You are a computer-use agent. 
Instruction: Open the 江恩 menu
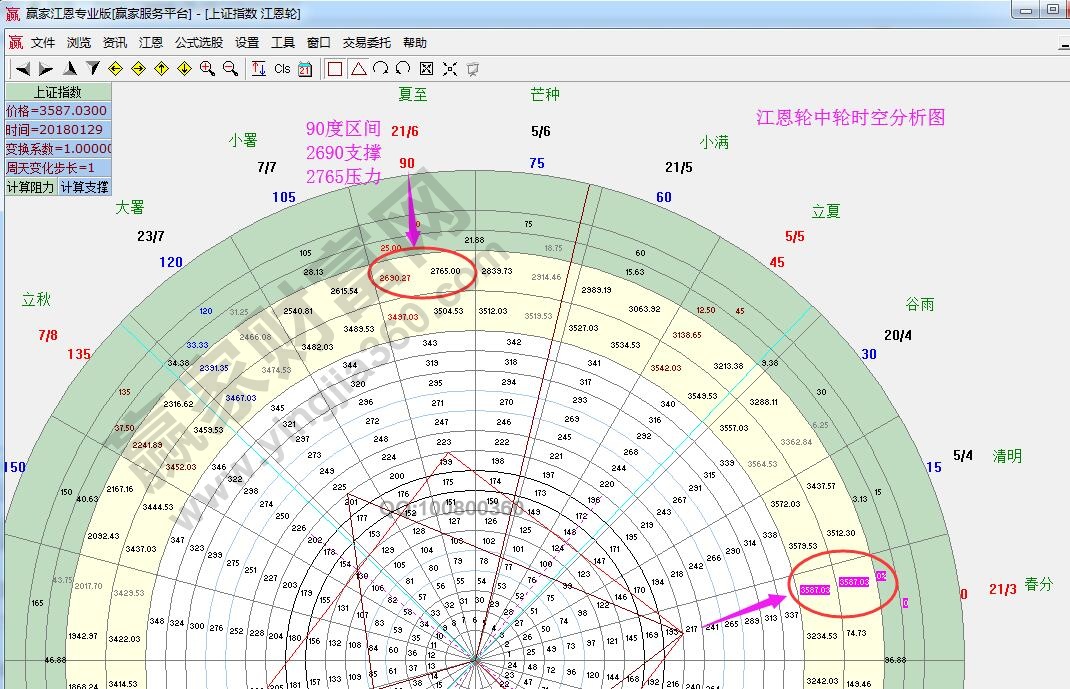151,42
